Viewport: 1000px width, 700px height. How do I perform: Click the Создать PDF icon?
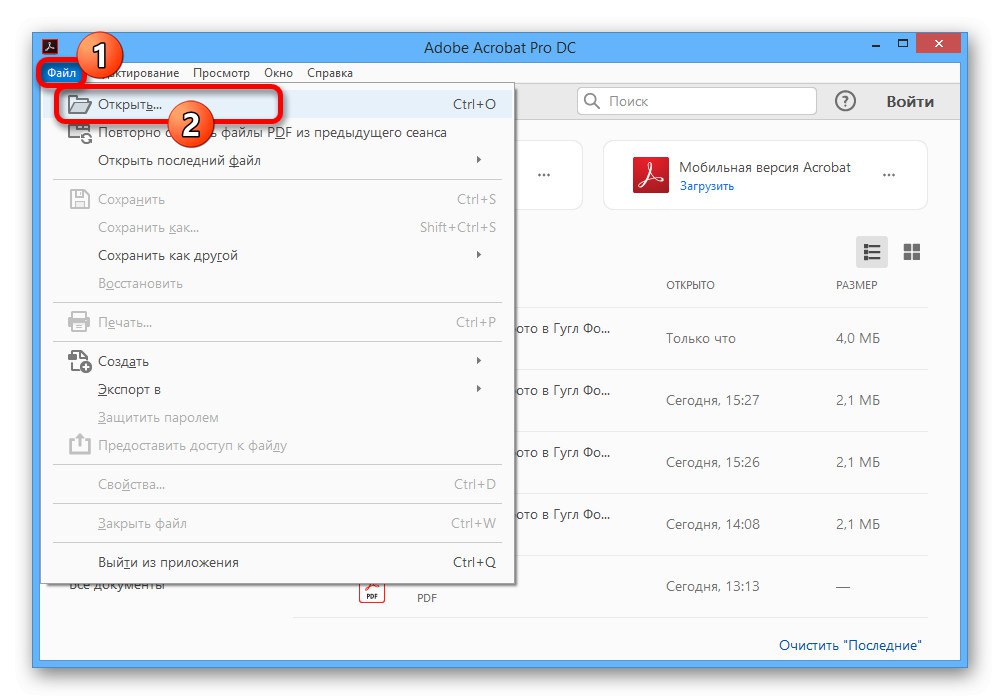click(80, 361)
